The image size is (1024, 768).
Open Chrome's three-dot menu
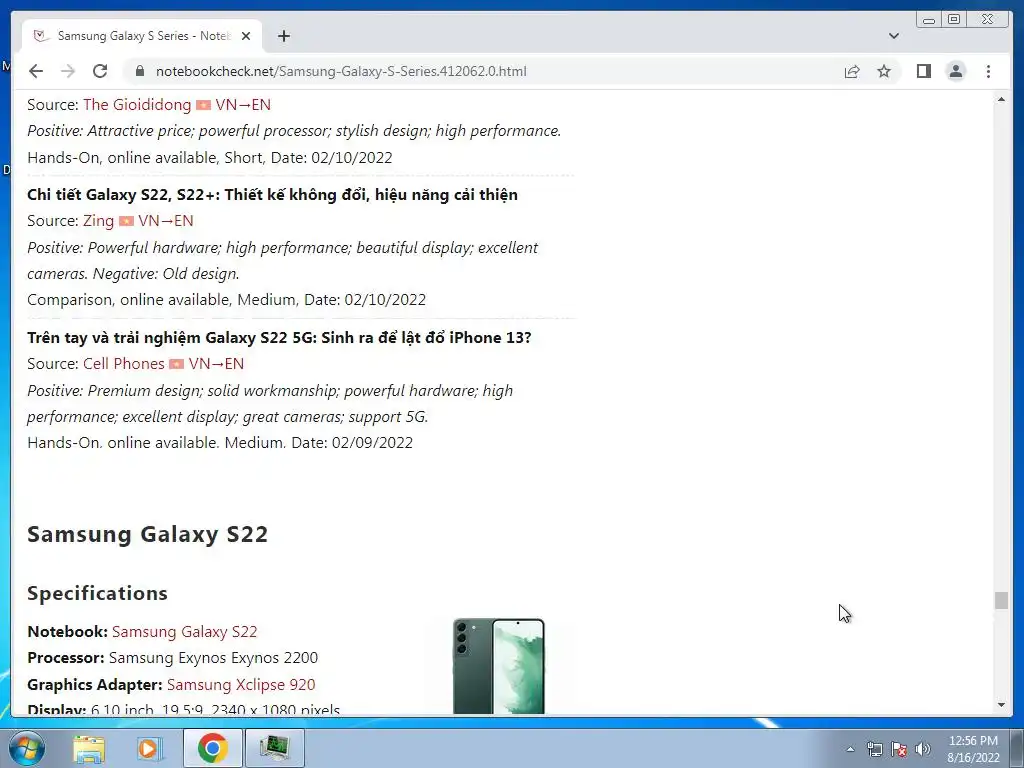(x=988, y=71)
